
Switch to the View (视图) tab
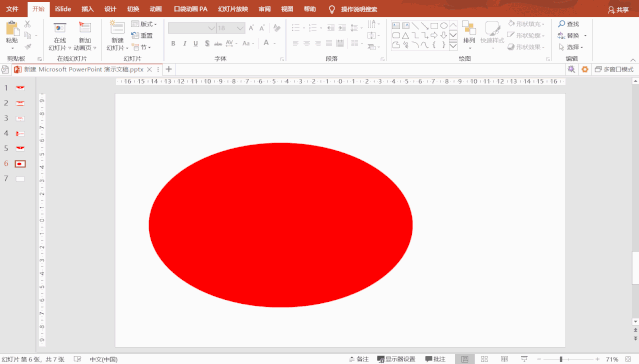click(x=287, y=9)
